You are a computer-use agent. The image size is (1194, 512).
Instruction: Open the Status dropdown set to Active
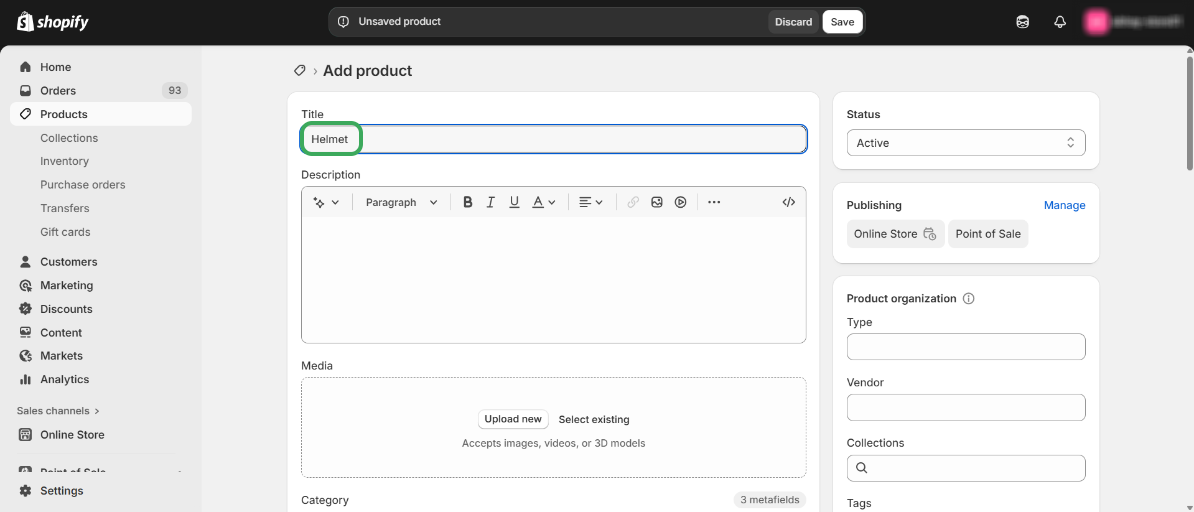pyautogui.click(x=966, y=143)
